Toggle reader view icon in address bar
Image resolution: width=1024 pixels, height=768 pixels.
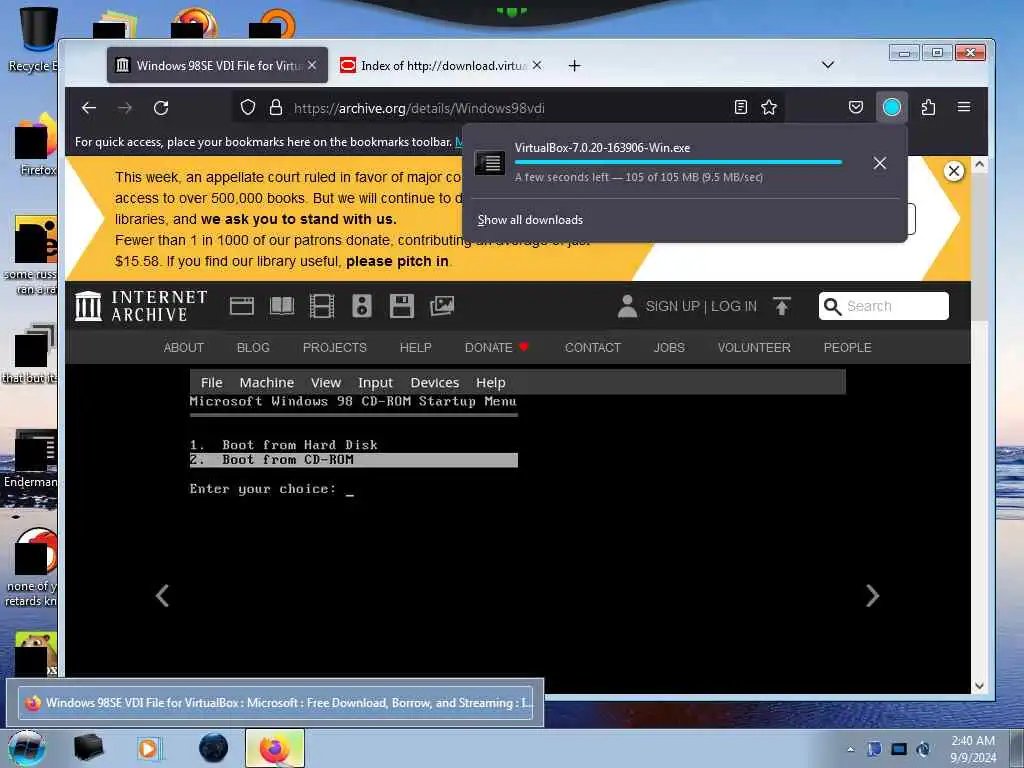[x=741, y=107]
